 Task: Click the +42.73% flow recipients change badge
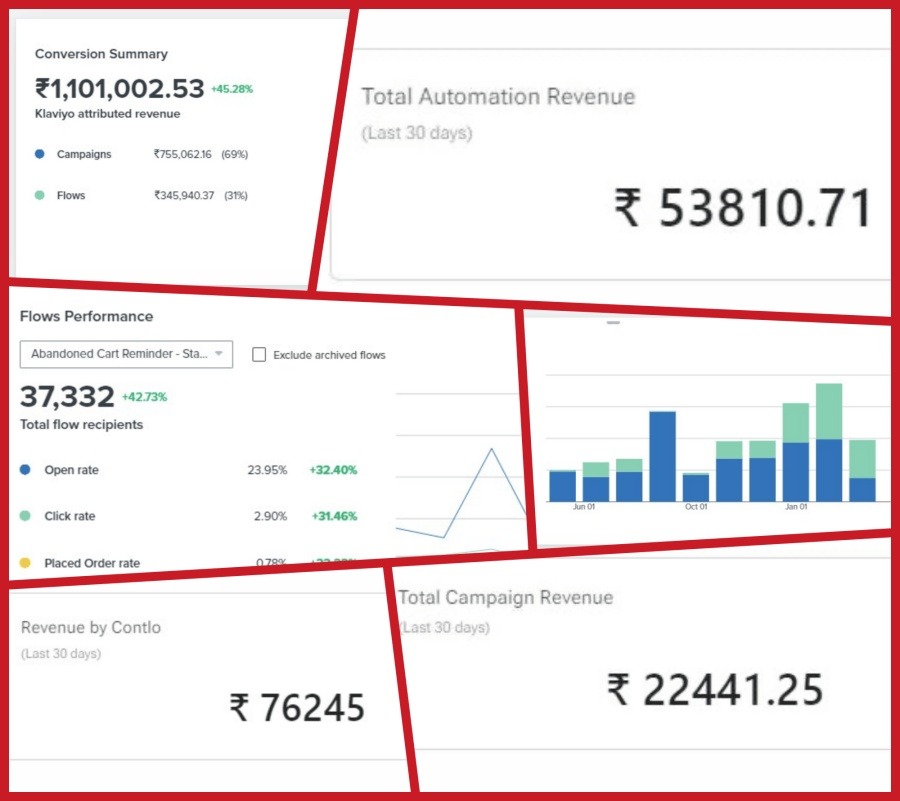(144, 397)
